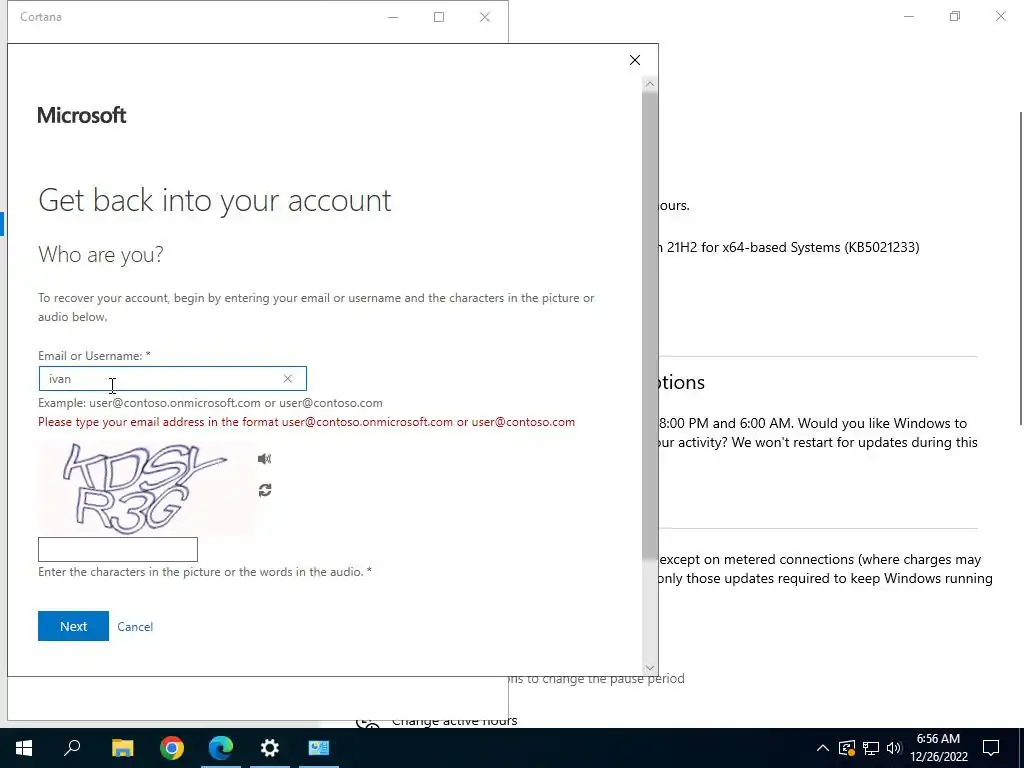Show hidden system tray icons
The image size is (1024, 768).
click(823, 748)
